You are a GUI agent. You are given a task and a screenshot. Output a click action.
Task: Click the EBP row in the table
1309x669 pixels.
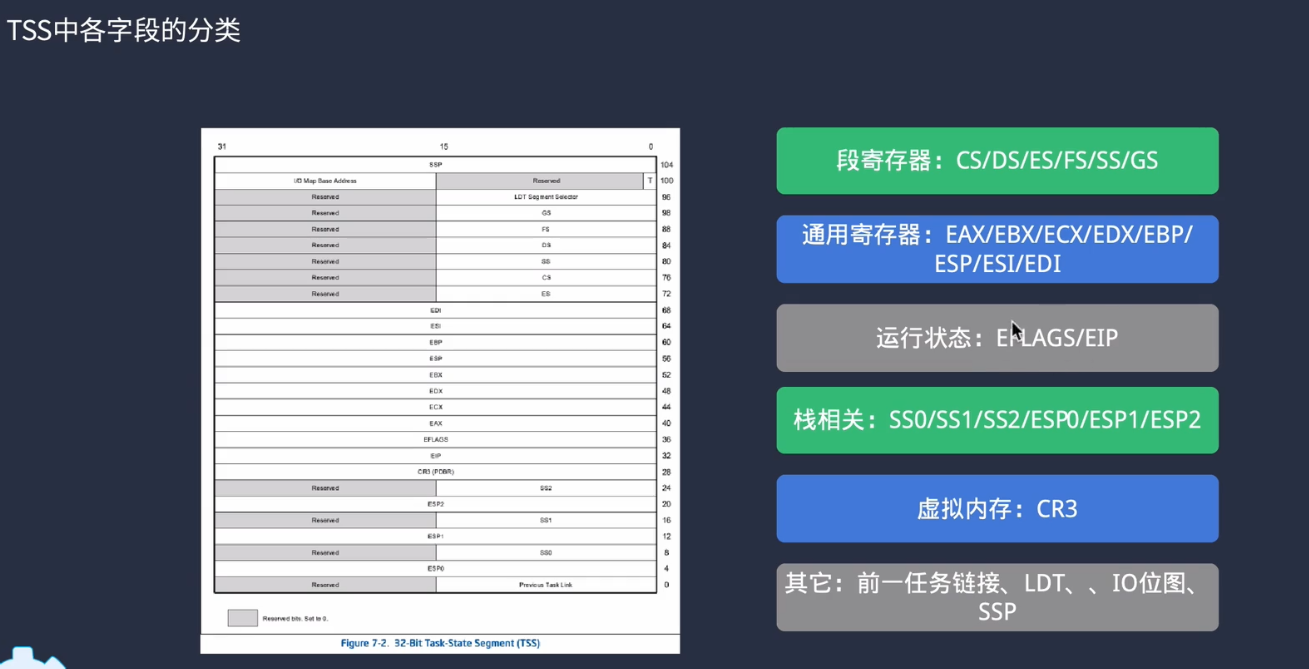point(435,342)
